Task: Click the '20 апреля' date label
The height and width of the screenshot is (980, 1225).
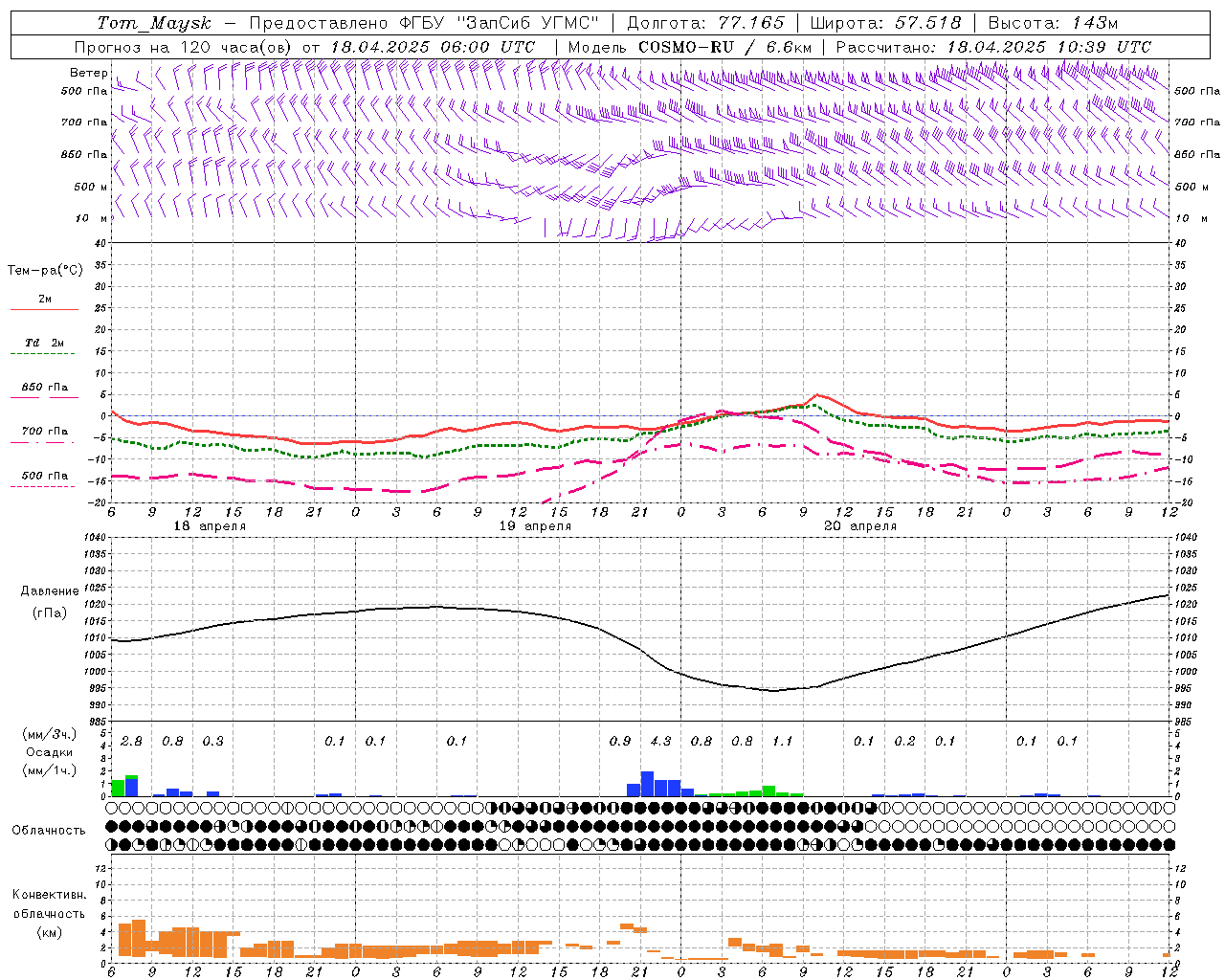Action: [860, 526]
